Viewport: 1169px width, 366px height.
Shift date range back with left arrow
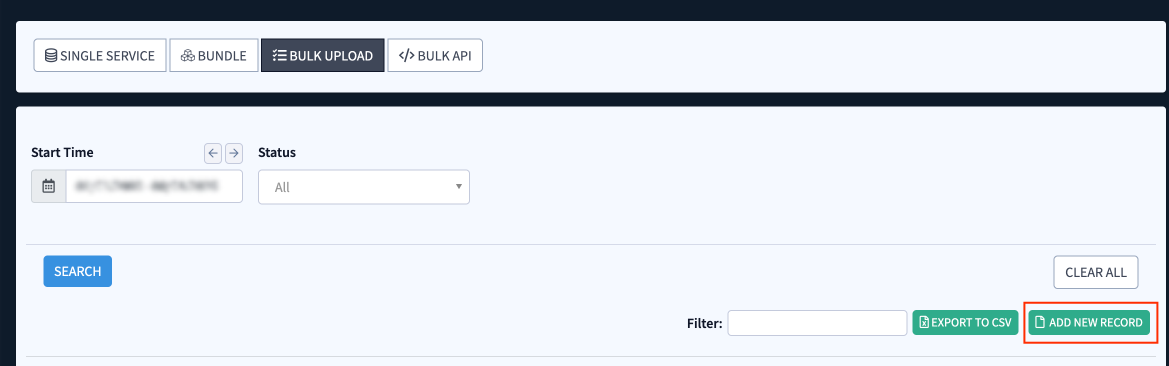(213, 153)
